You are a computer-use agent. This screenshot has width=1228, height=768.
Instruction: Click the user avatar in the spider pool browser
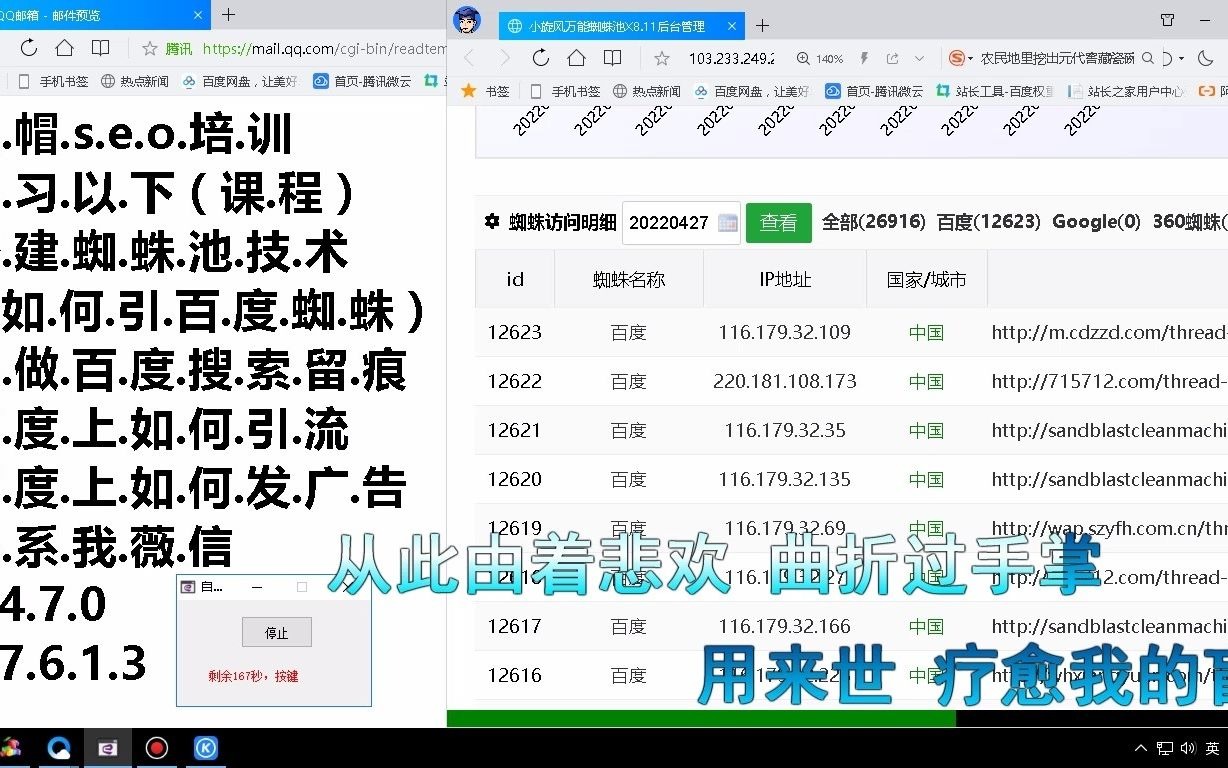467,20
